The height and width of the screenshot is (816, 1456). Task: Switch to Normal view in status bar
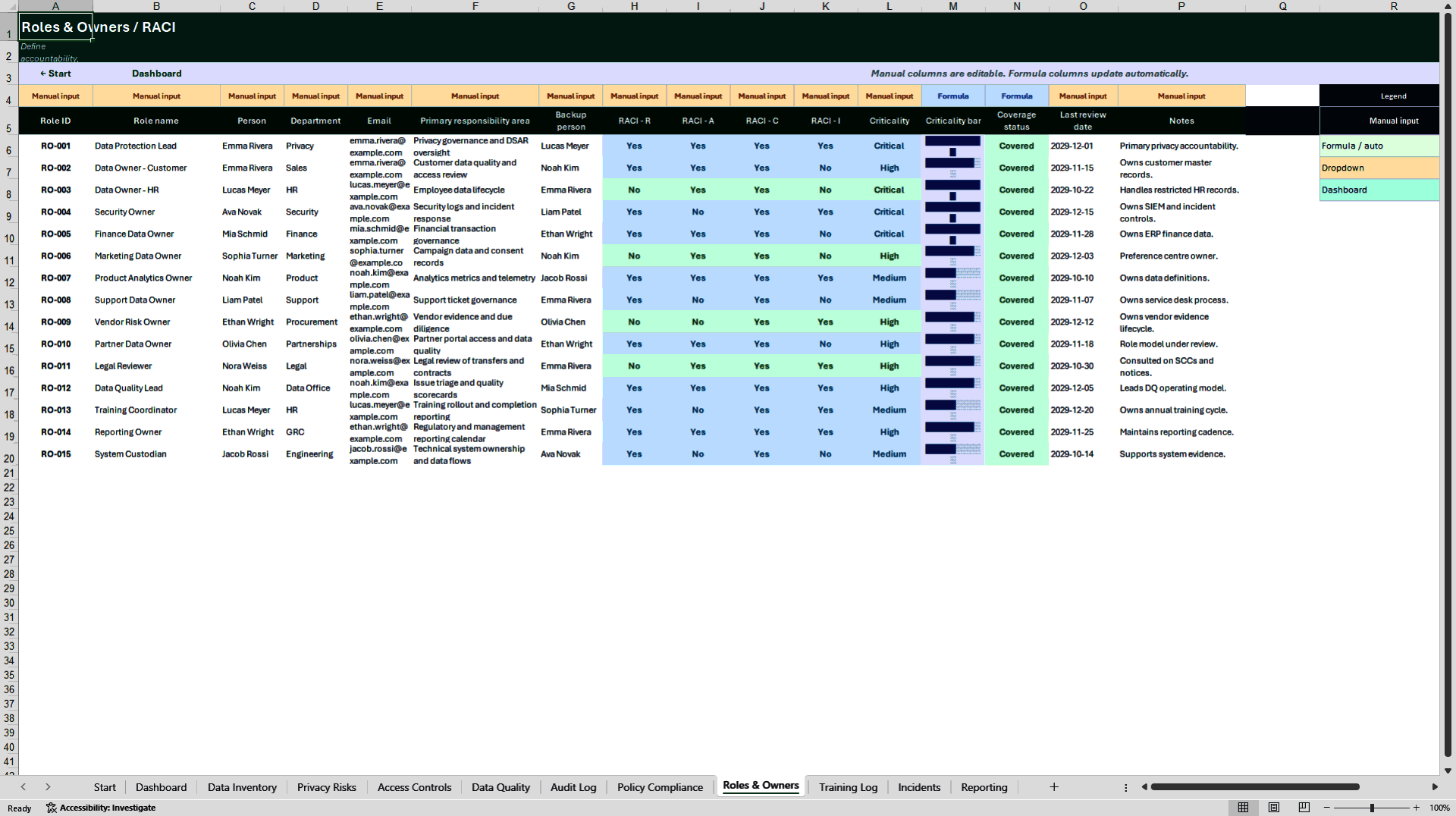point(1243,808)
